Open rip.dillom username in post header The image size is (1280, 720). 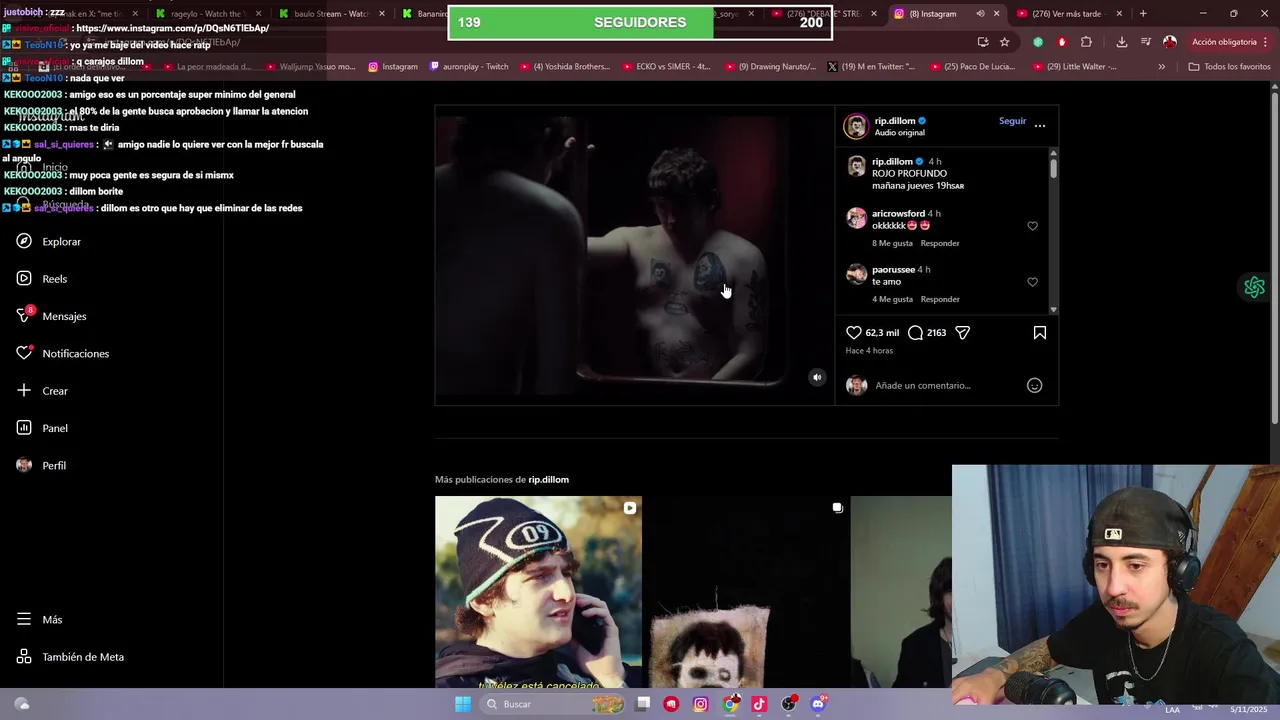coord(895,121)
